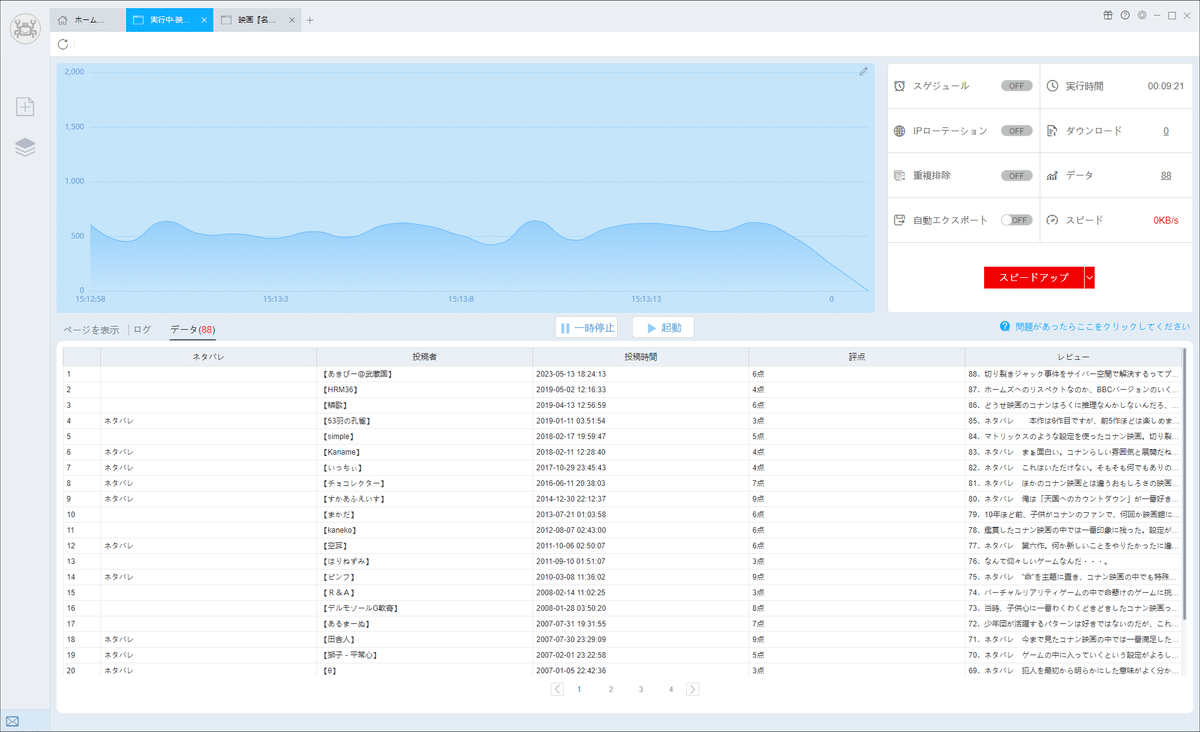This screenshot has height=732, width=1200.
Task: Click the 実行時間 clock icon
Action: pyautogui.click(x=1052, y=86)
